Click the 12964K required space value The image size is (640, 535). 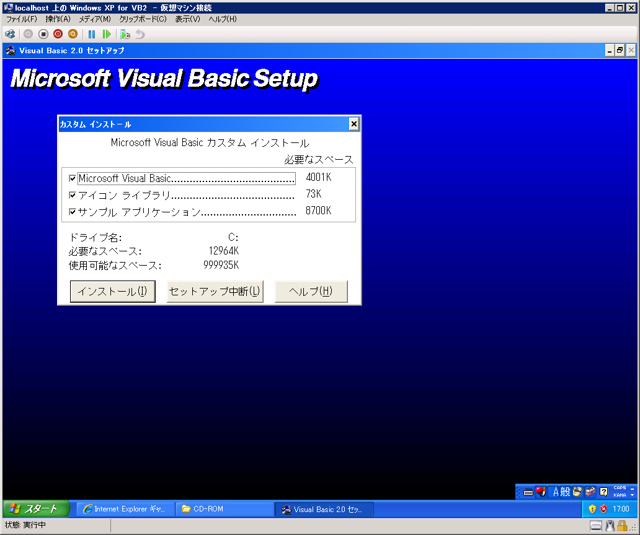[224, 251]
